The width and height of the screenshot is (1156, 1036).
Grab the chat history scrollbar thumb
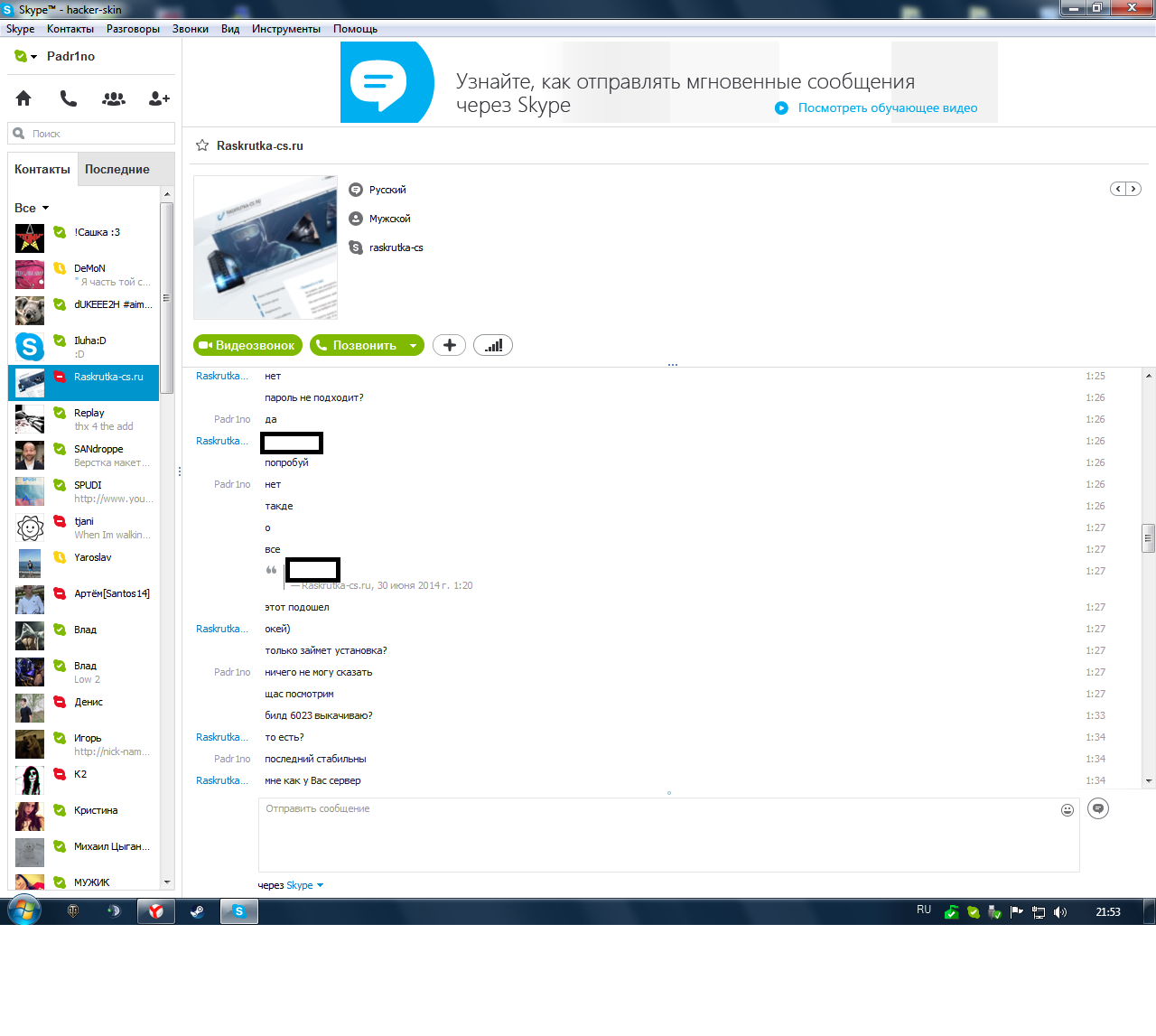click(x=1148, y=537)
